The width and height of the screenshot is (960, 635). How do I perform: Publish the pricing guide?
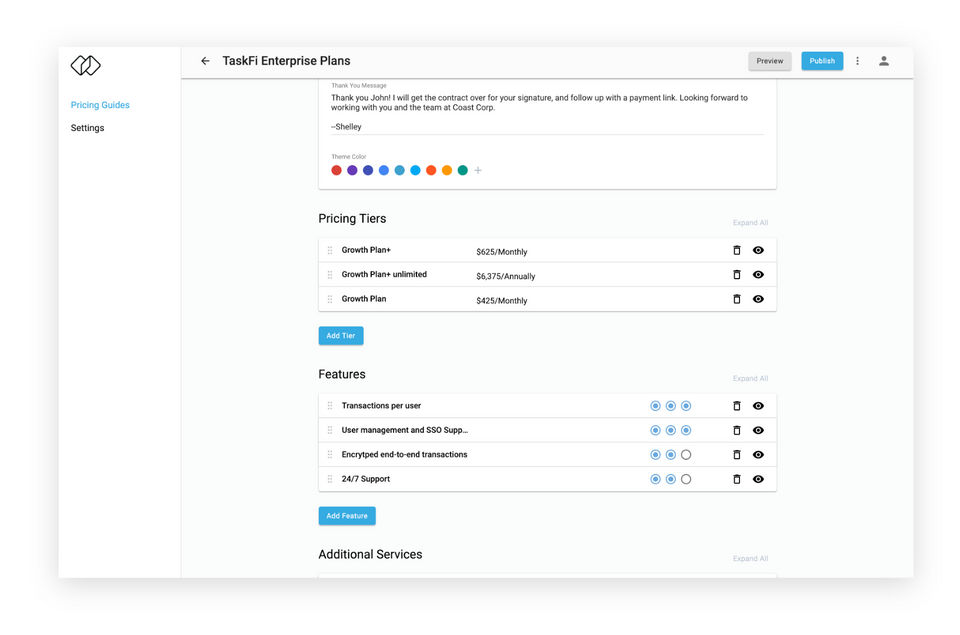pyautogui.click(x=822, y=61)
